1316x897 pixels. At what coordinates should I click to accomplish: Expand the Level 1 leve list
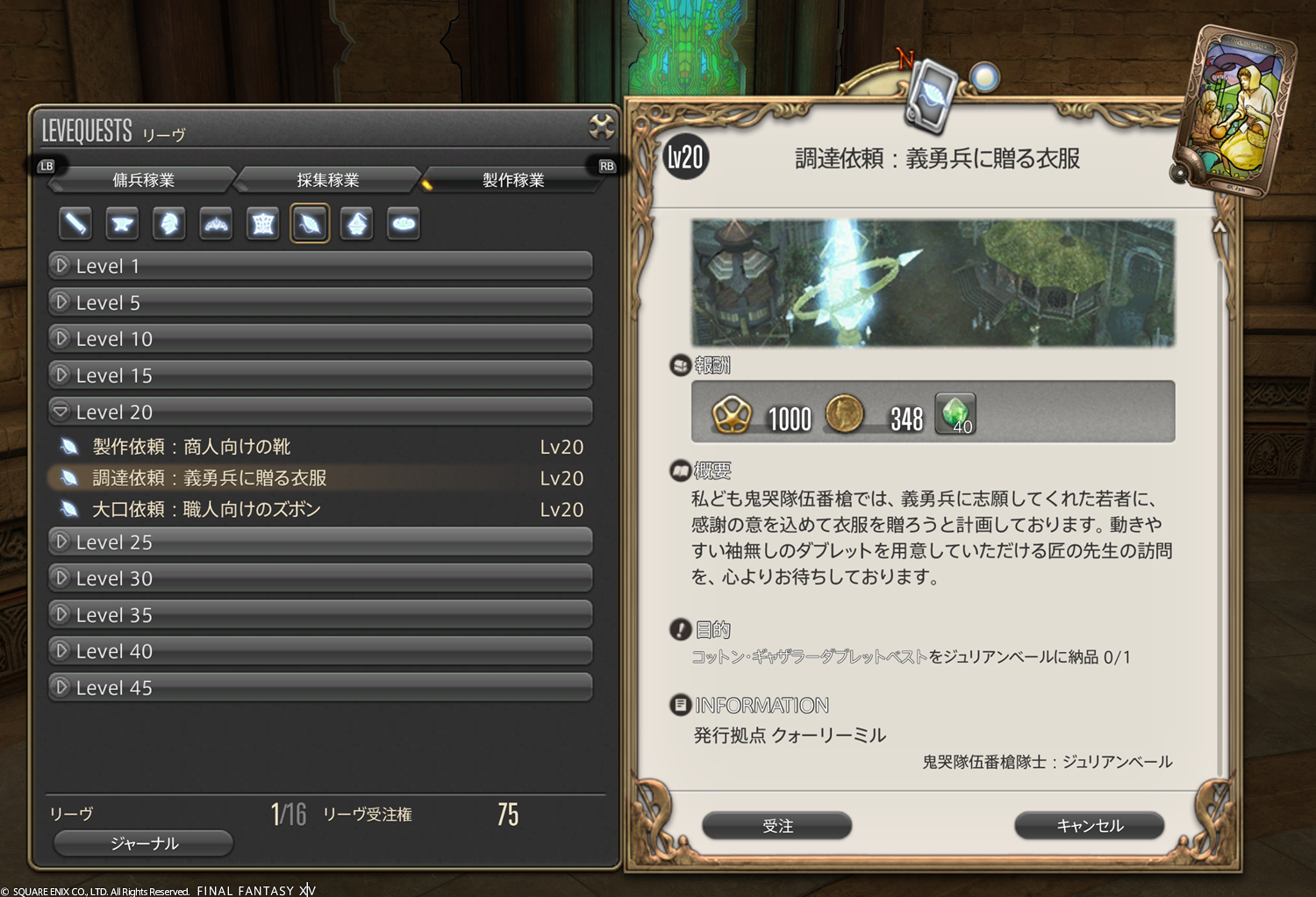[320, 266]
